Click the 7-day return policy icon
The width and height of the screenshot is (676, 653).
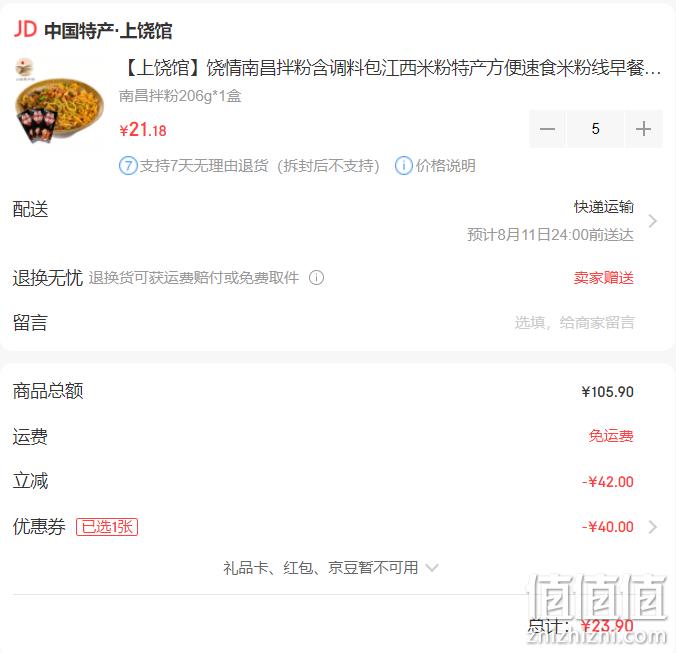pos(128,166)
